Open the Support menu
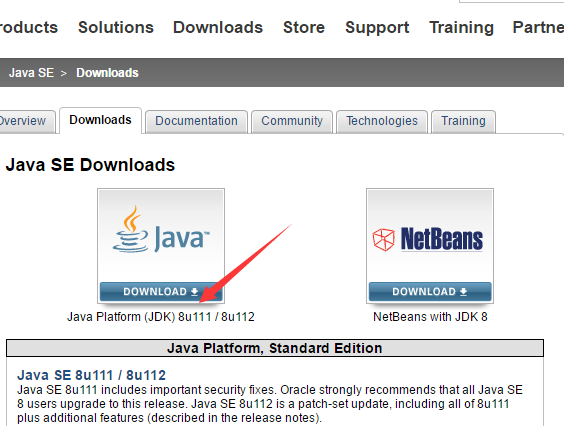564x426 pixels. 377,27
